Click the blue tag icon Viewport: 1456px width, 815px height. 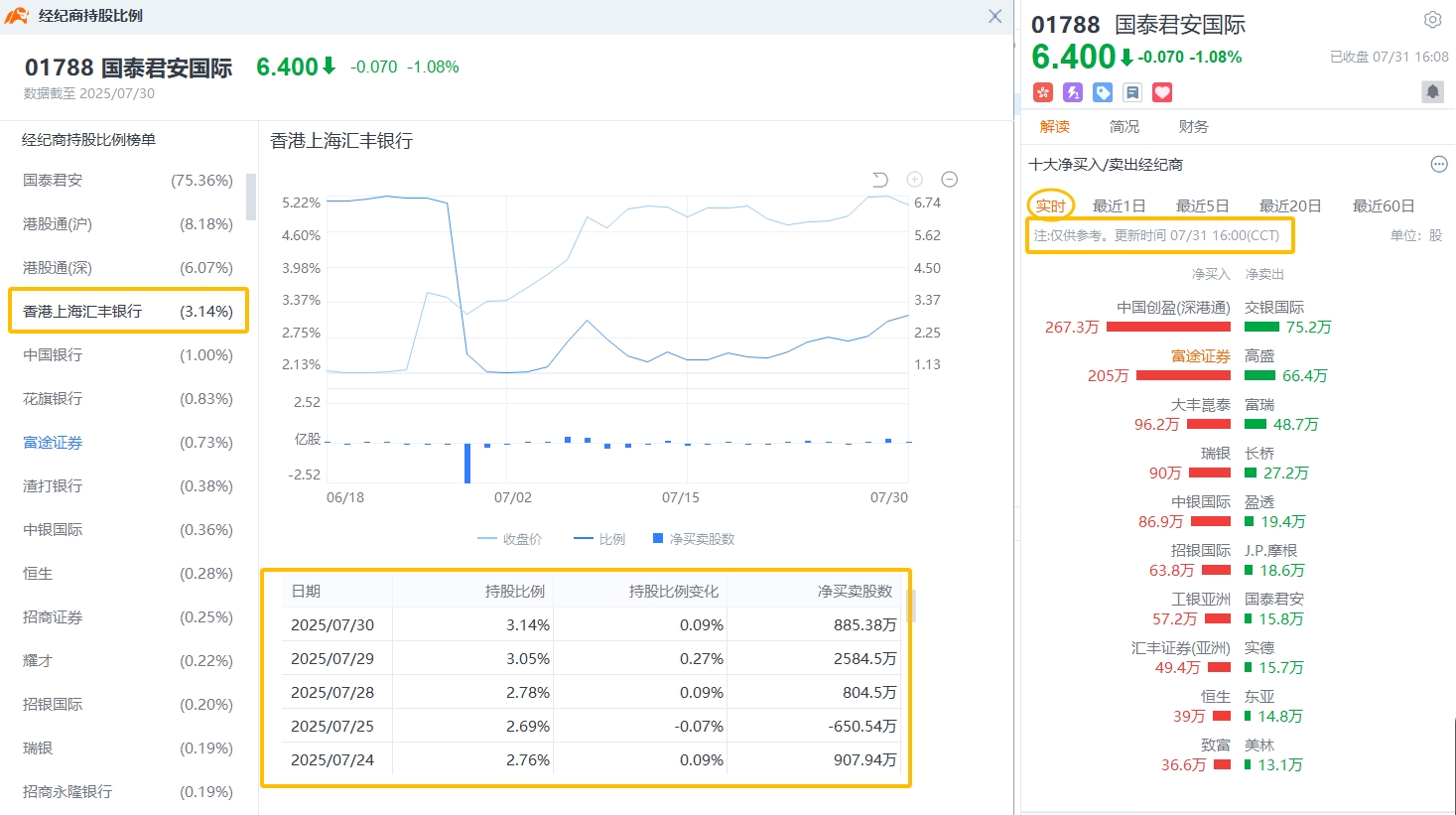coord(1103,92)
